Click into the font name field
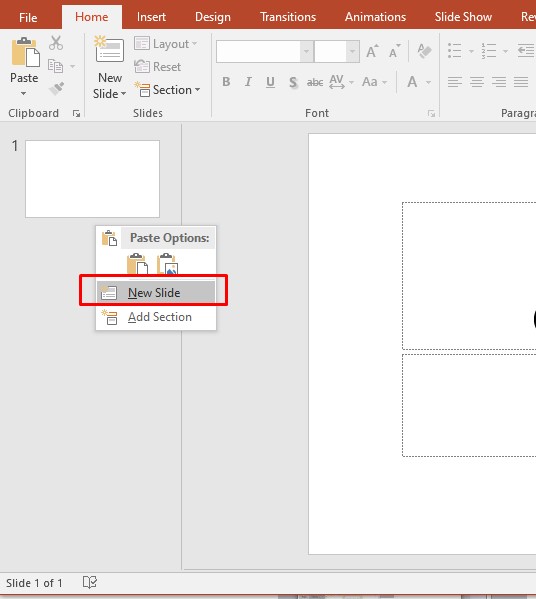Screen dimensions: 536x599 pos(258,51)
